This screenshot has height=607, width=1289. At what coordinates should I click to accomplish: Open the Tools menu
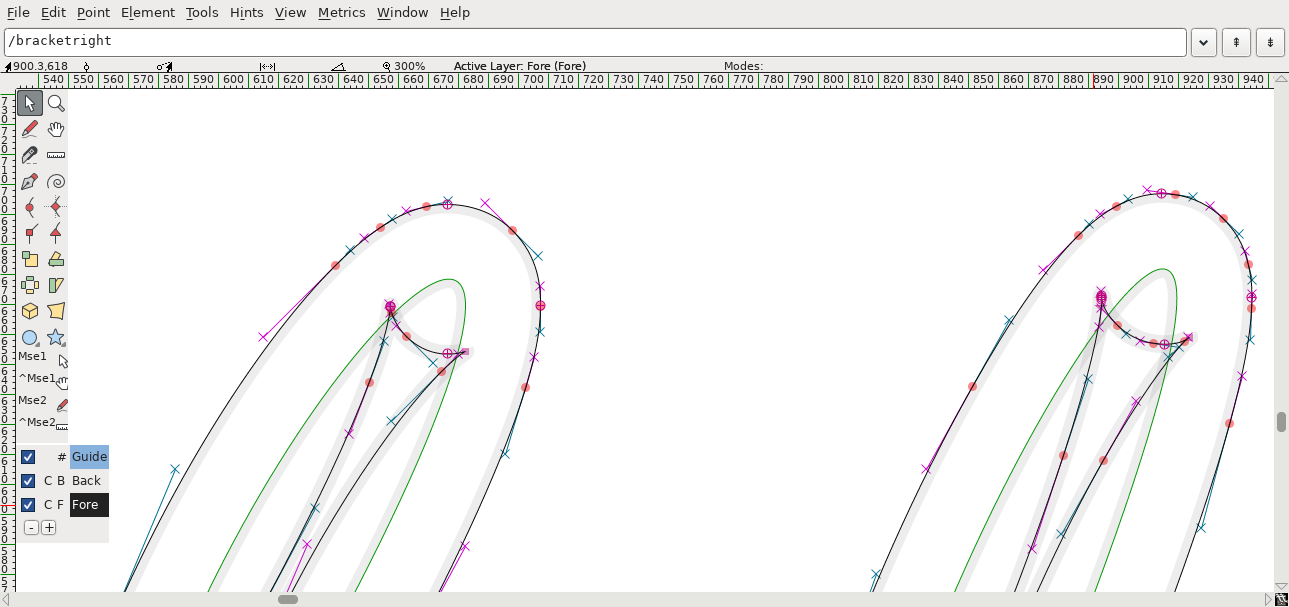202,12
